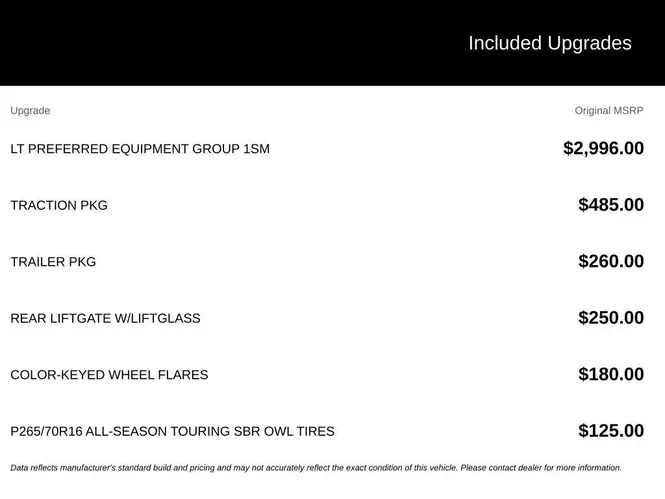
Task: Select the P265/70R16 all-season tires entry
Action: 172,431
